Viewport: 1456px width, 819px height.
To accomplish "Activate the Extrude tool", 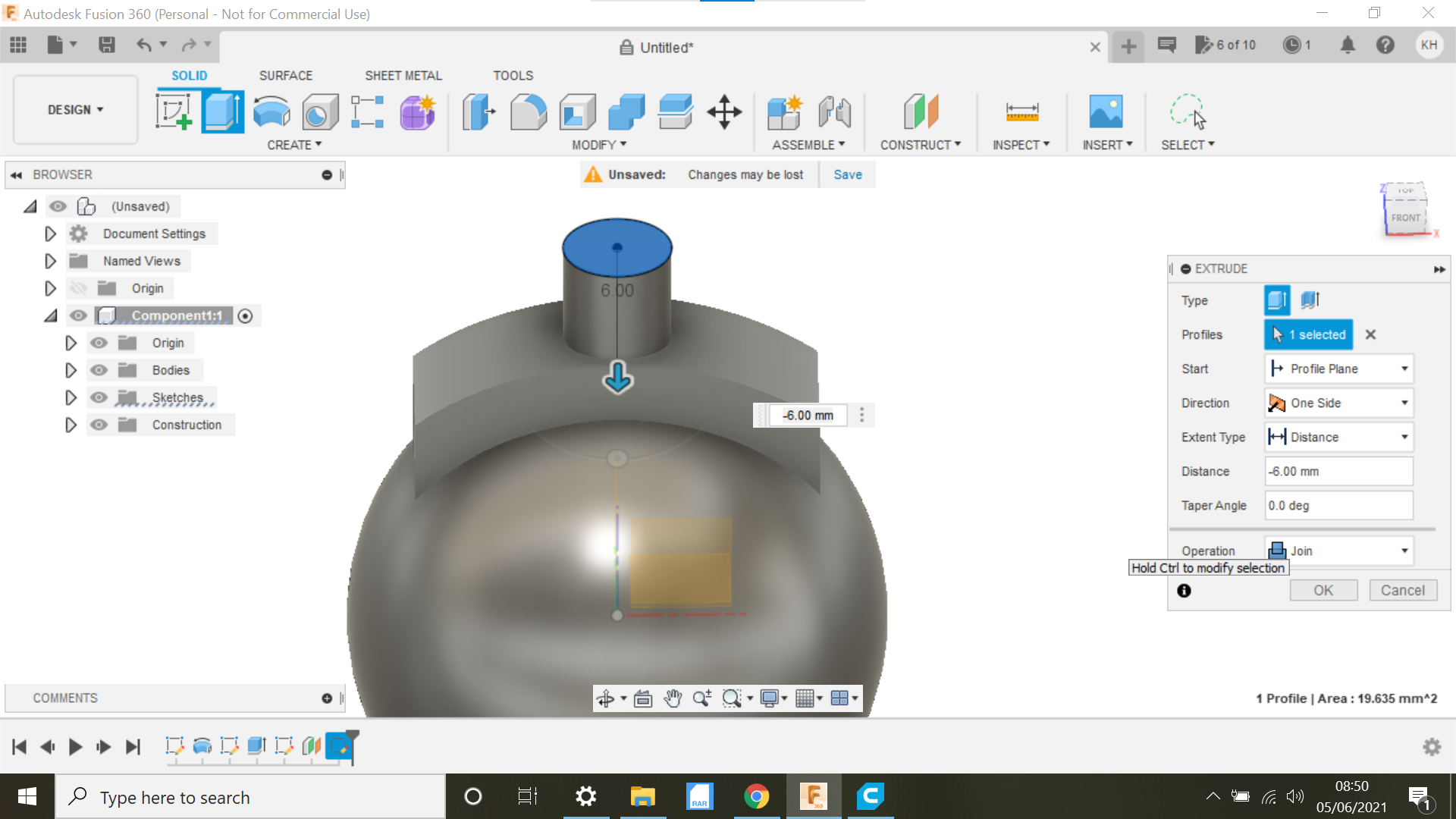I will pyautogui.click(x=222, y=110).
